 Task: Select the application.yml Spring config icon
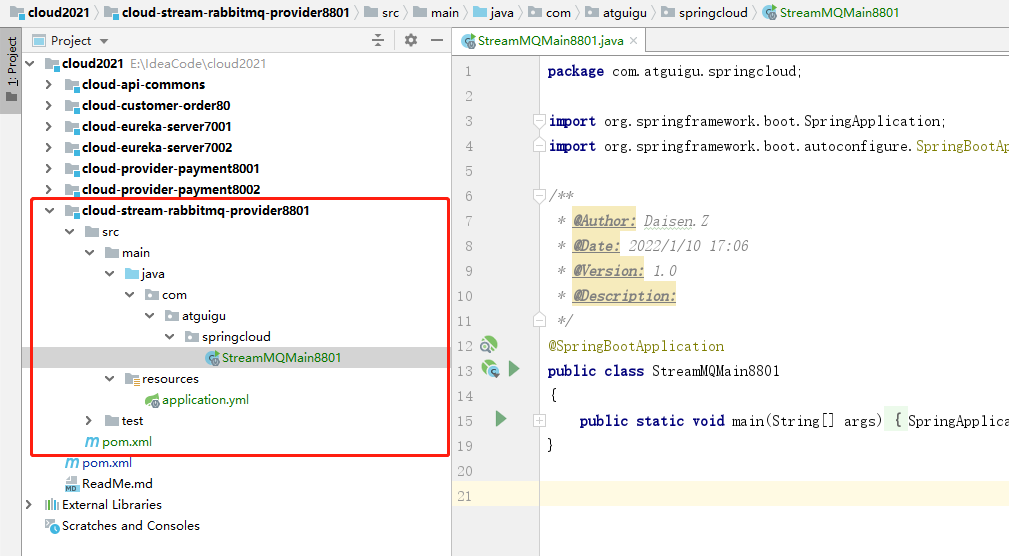[x=153, y=401]
